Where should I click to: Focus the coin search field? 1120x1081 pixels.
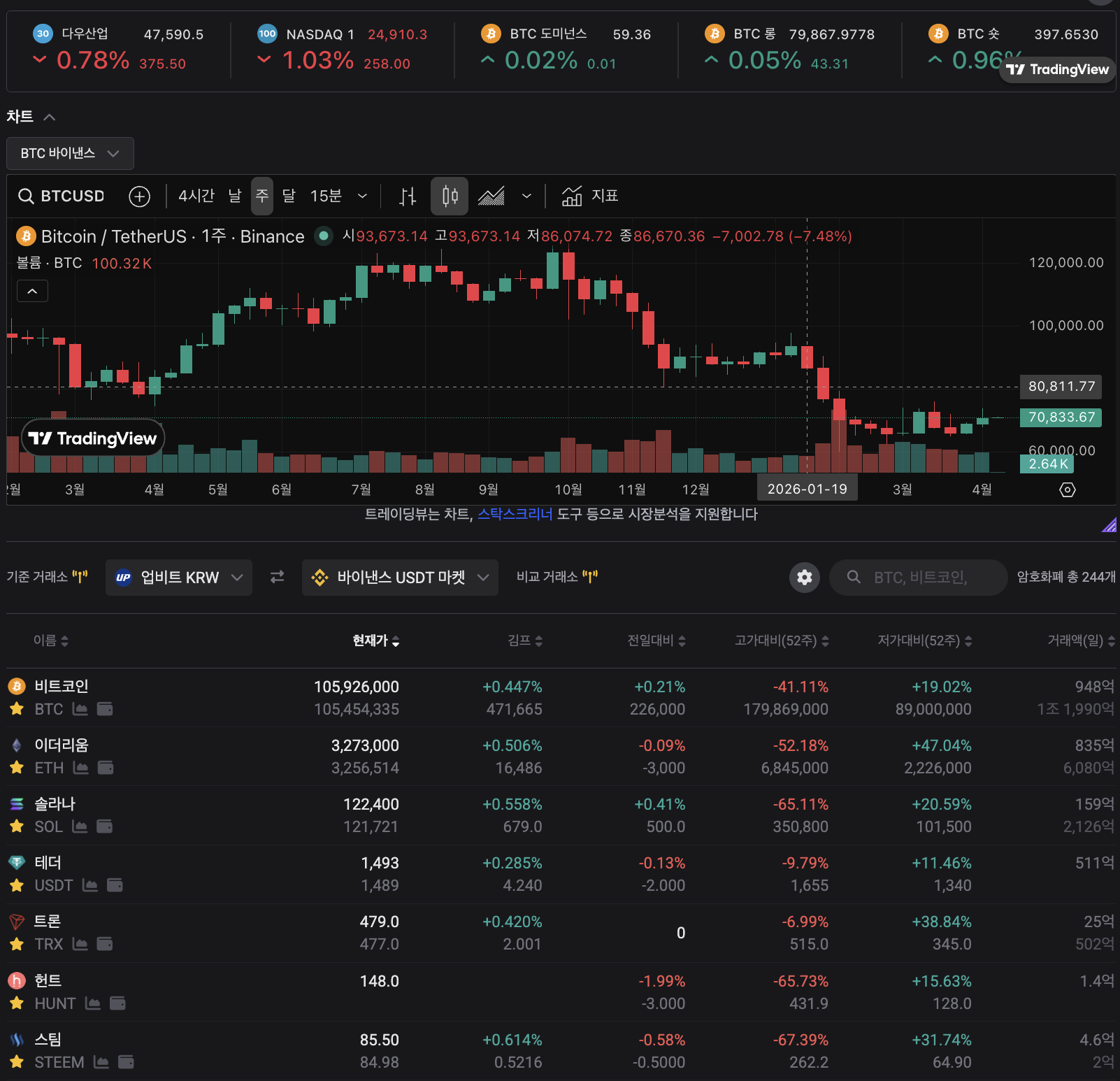click(919, 578)
